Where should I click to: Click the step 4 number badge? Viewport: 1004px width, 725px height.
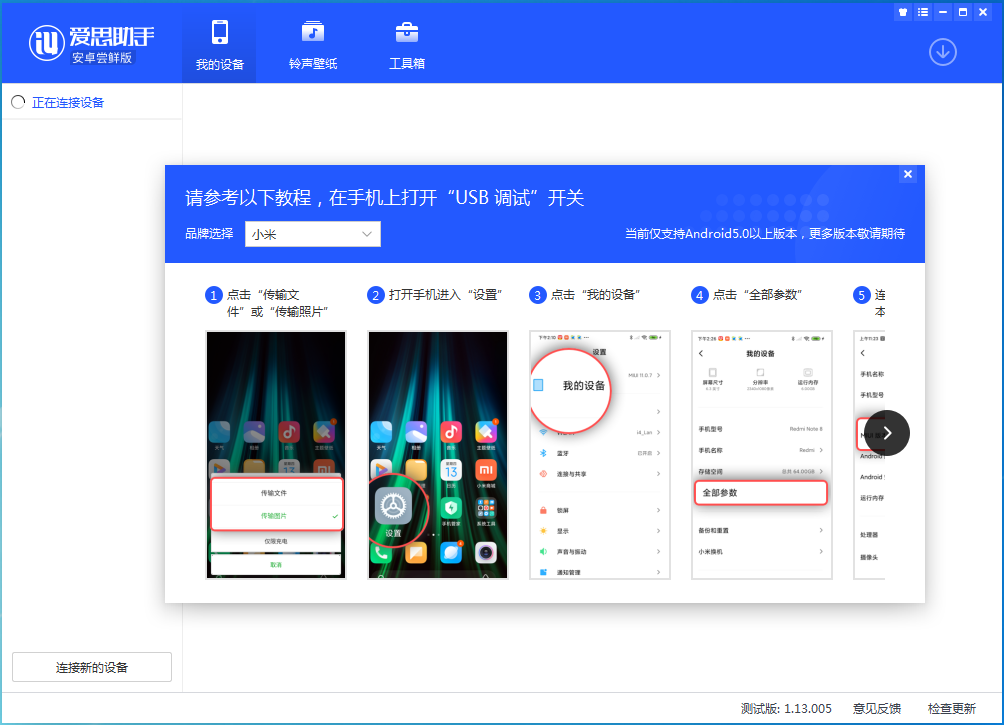click(699, 294)
